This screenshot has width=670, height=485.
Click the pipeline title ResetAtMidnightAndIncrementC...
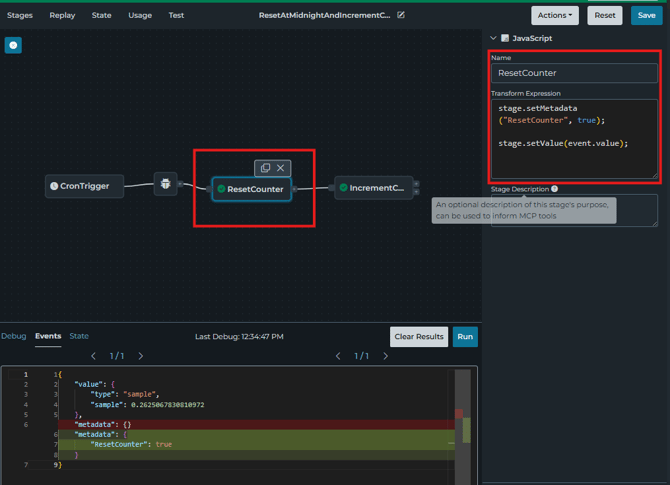click(324, 15)
